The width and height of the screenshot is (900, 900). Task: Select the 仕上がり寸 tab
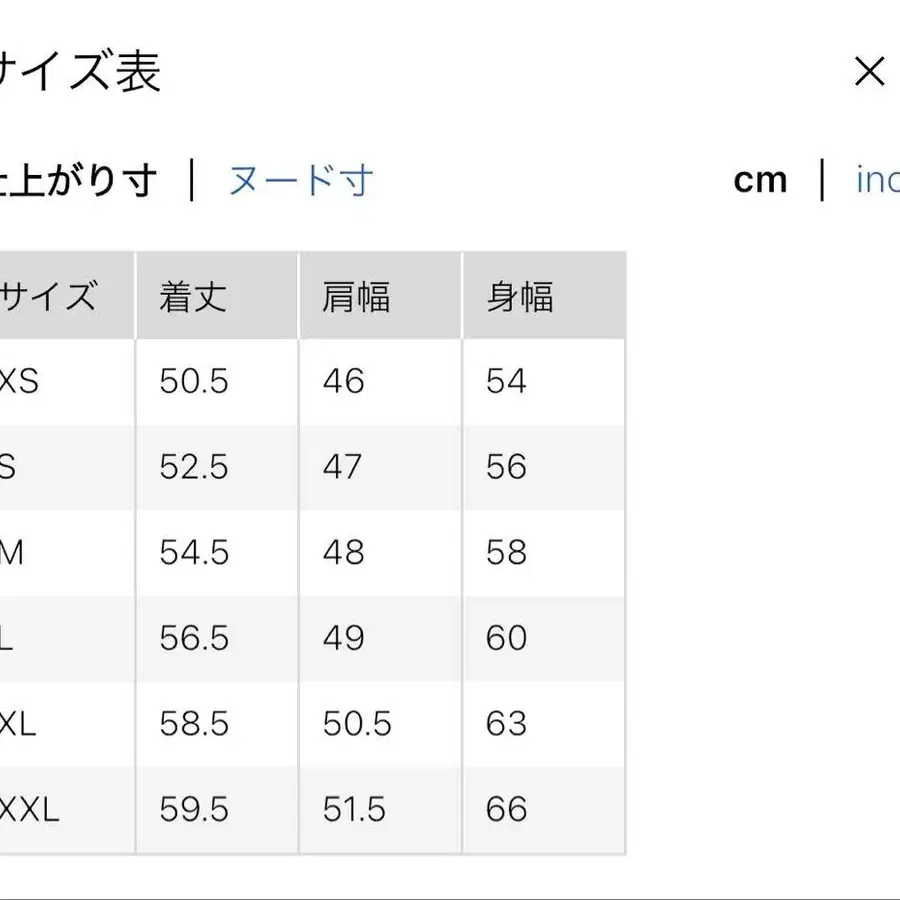pyautogui.click(x=78, y=181)
